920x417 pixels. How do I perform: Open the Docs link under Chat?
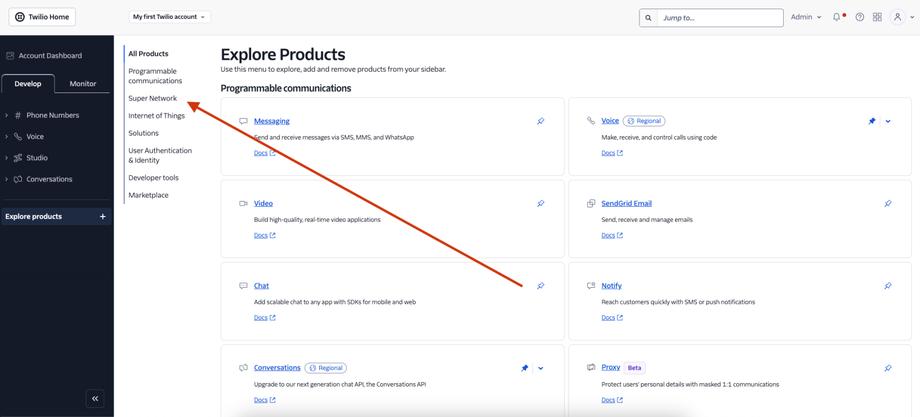coord(264,318)
